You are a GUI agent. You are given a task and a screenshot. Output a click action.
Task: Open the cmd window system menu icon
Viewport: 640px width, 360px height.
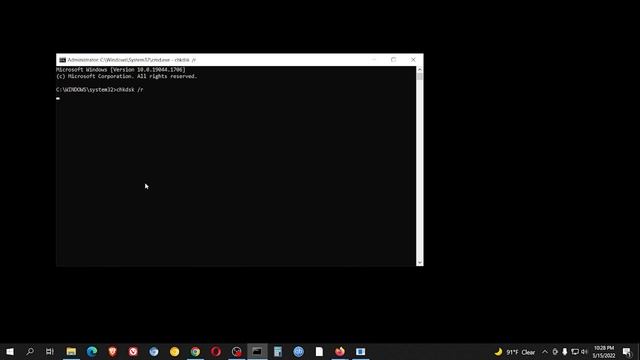62,60
